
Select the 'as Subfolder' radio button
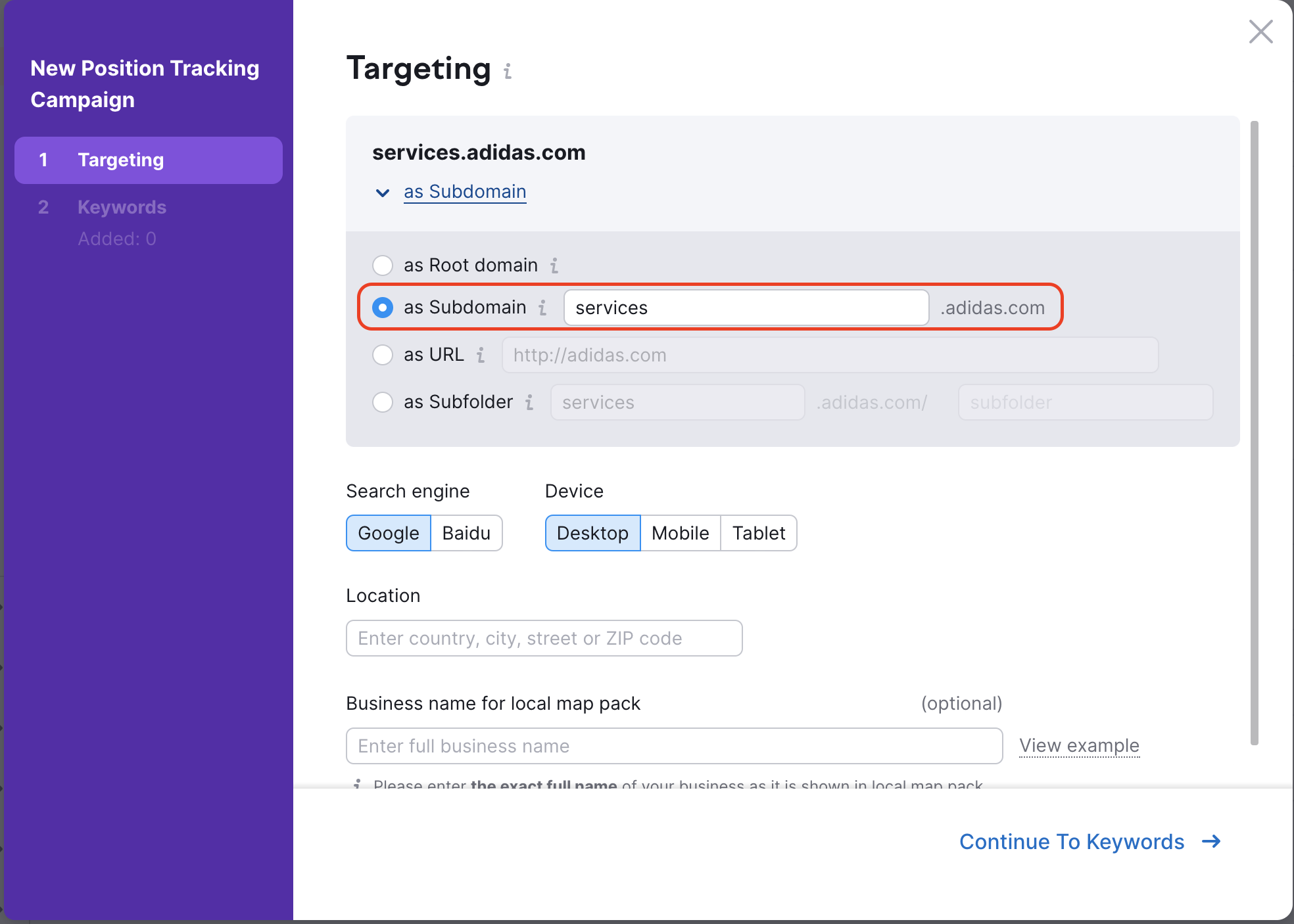click(x=383, y=402)
